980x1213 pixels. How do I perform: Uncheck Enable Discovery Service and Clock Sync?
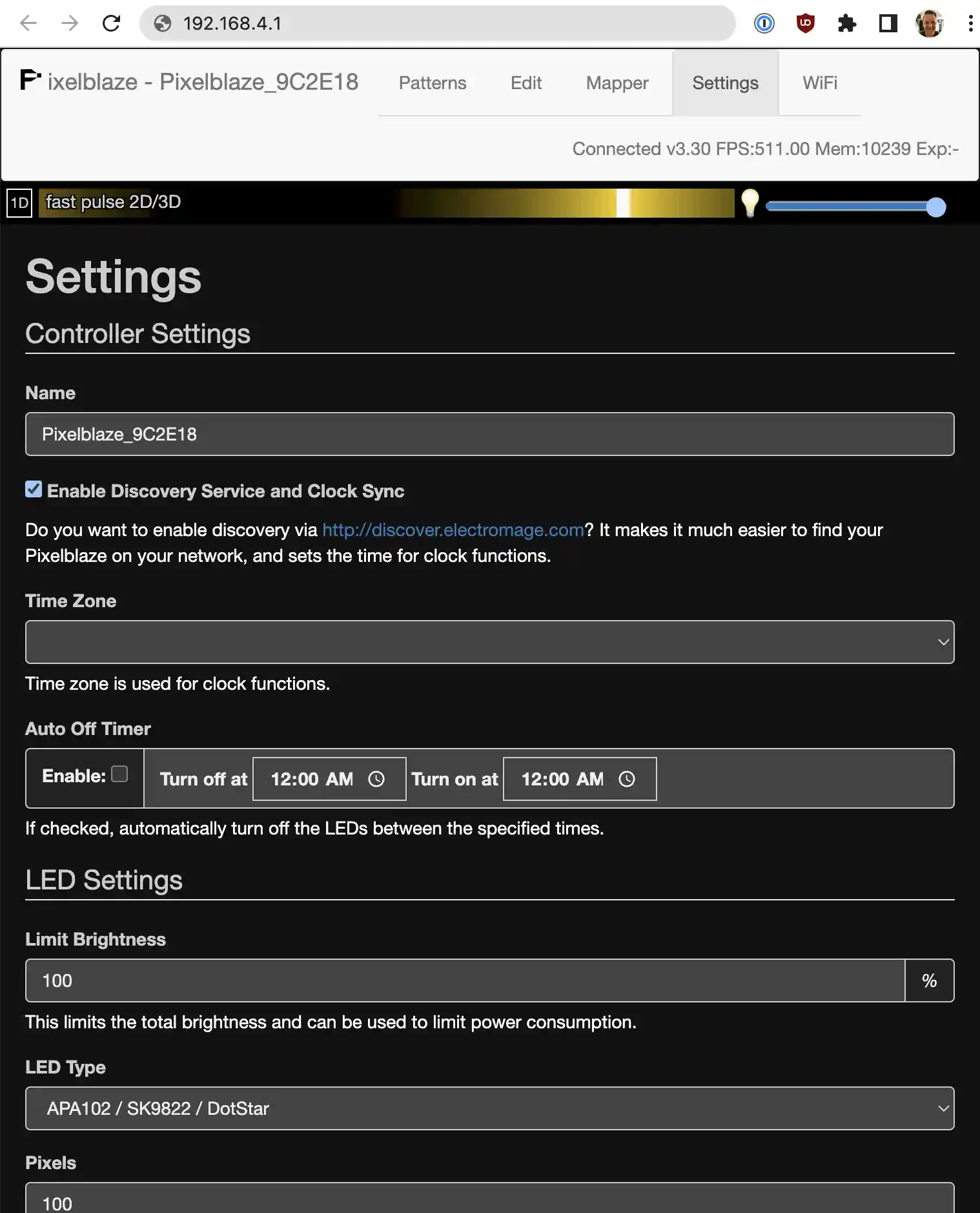(x=34, y=490)
